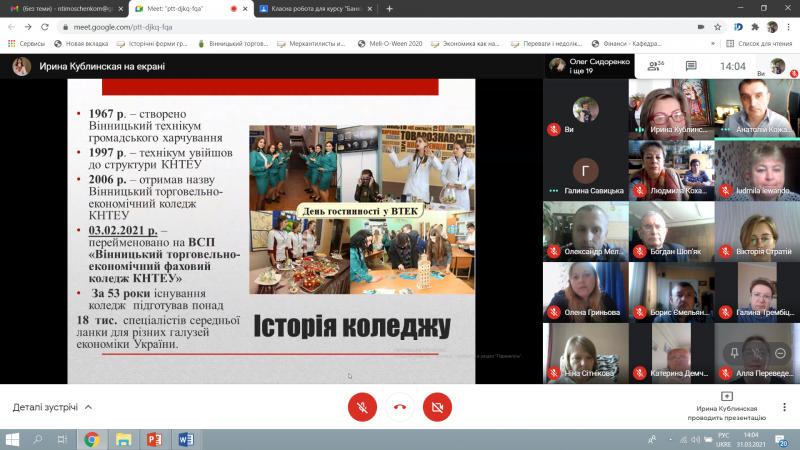Image resolution: width=800 pixels, height=450 pixels.
Task: Open notification center with 20 badge
Action: (781, 440)
